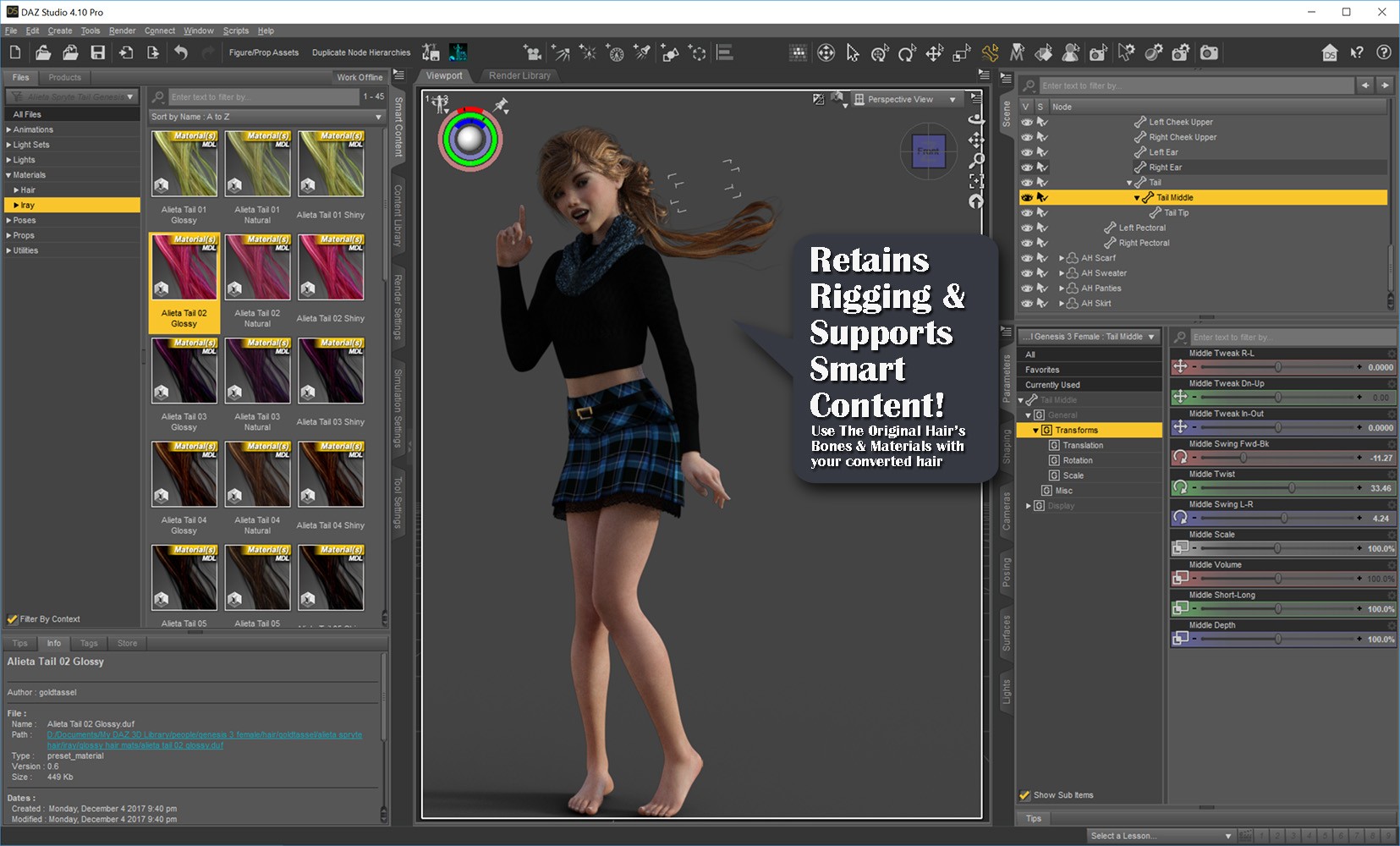Adjust the Middle Scale slider

[1277, 548]
